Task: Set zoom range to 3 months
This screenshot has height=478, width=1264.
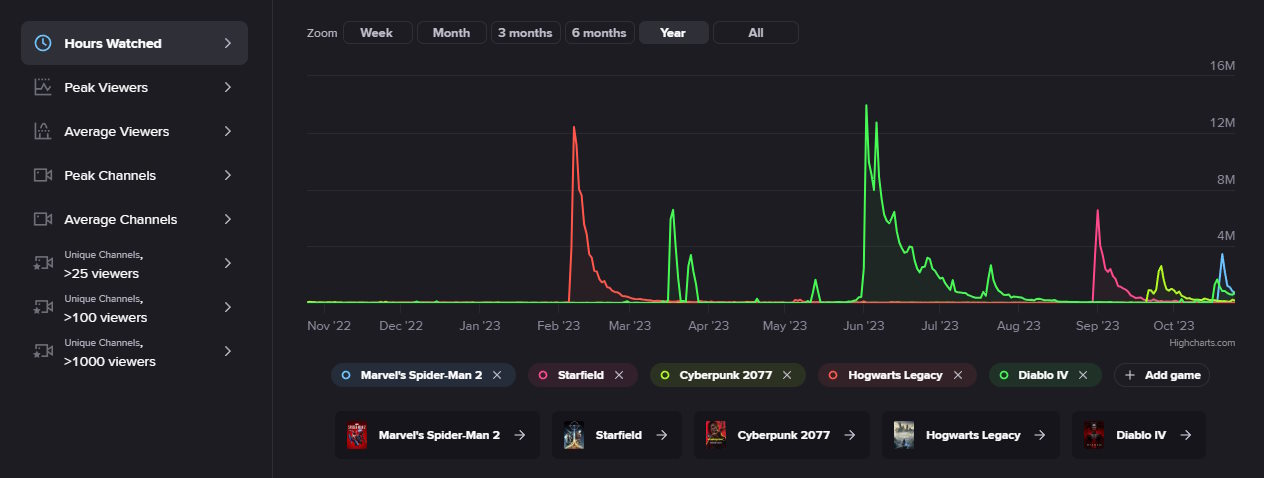Action: click(525, 33)
